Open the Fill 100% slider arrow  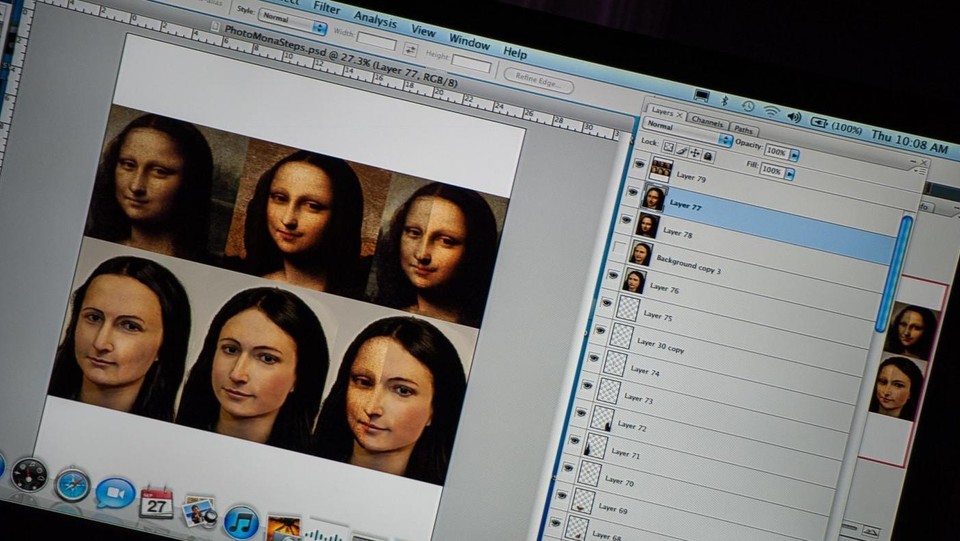(789, 174)
